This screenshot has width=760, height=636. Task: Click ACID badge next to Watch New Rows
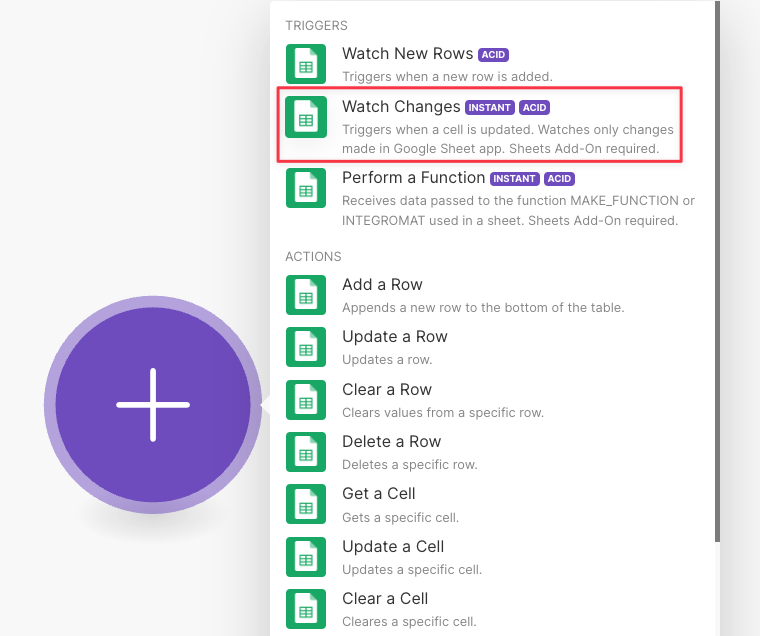click(x=493, y=55)
